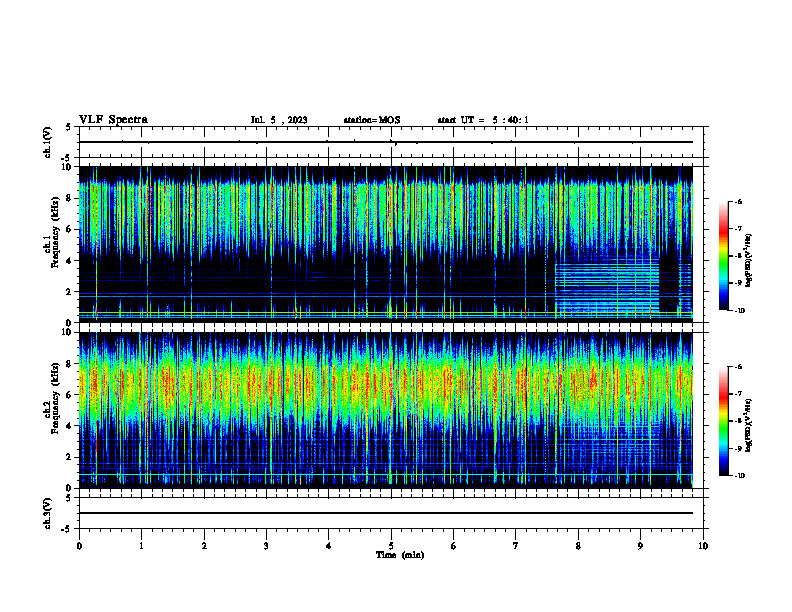Click the ch.1 color bar log(PSD) label
The width and height of the screenshot is (792, 612).
(749, 260)
